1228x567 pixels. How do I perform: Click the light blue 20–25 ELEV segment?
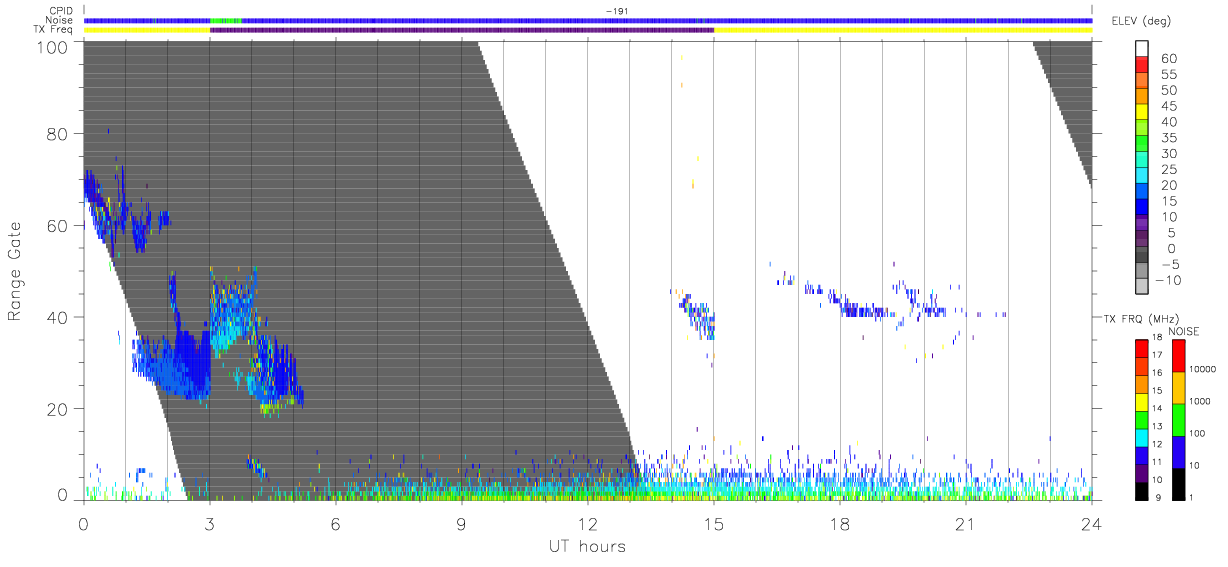pos(1142,176)
